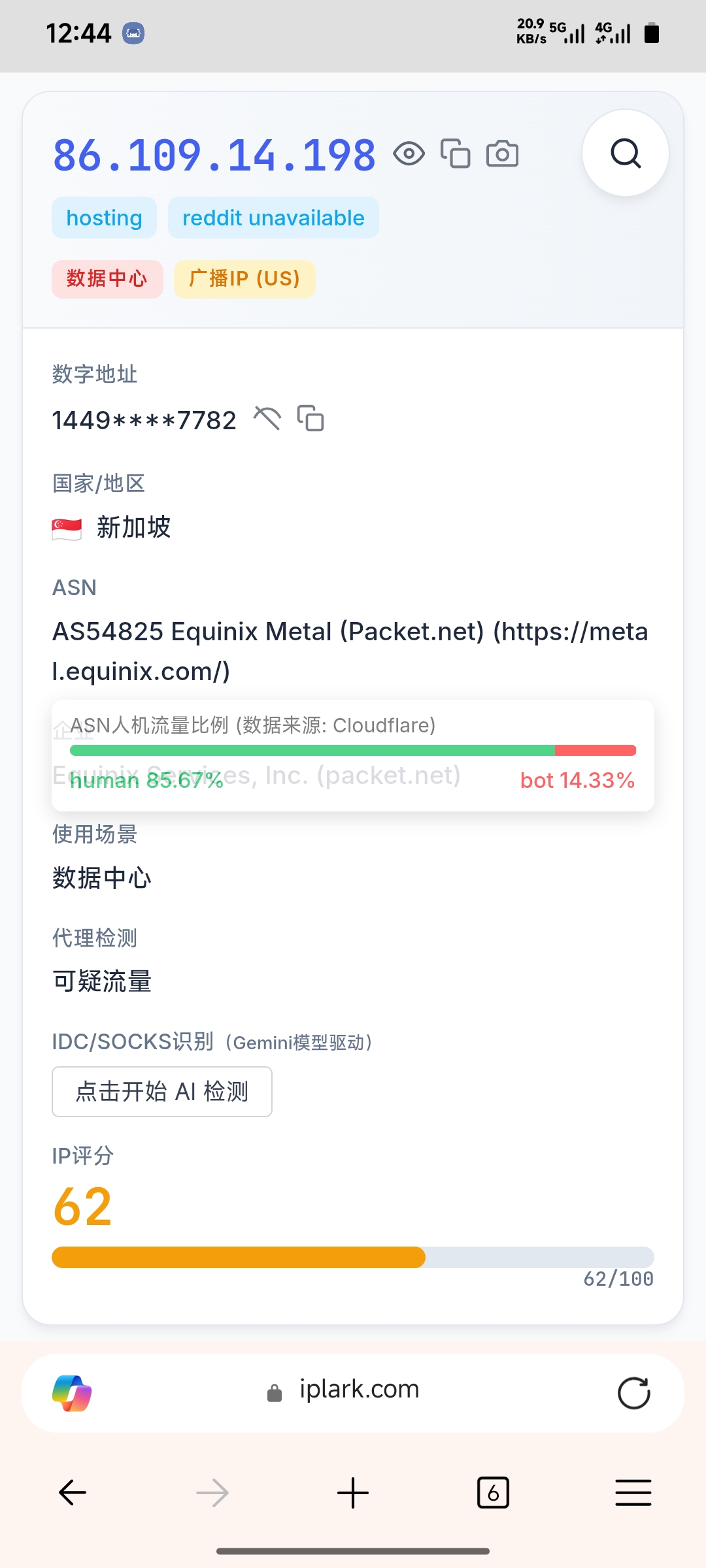The height and width of the screenshot is (1568, 706).
Task: Tap the reddit unavailable tag
Action: [x=273, y=218]
